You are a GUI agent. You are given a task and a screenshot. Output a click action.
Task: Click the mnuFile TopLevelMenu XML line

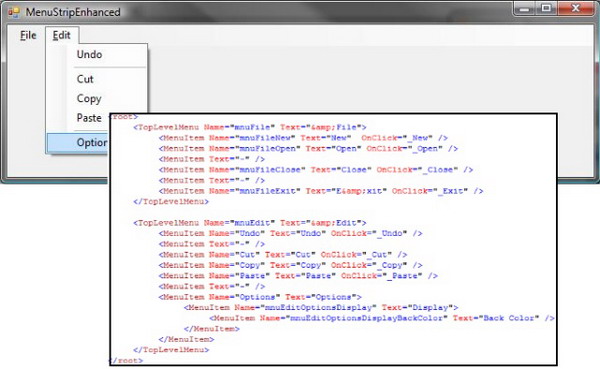point(249,127)
